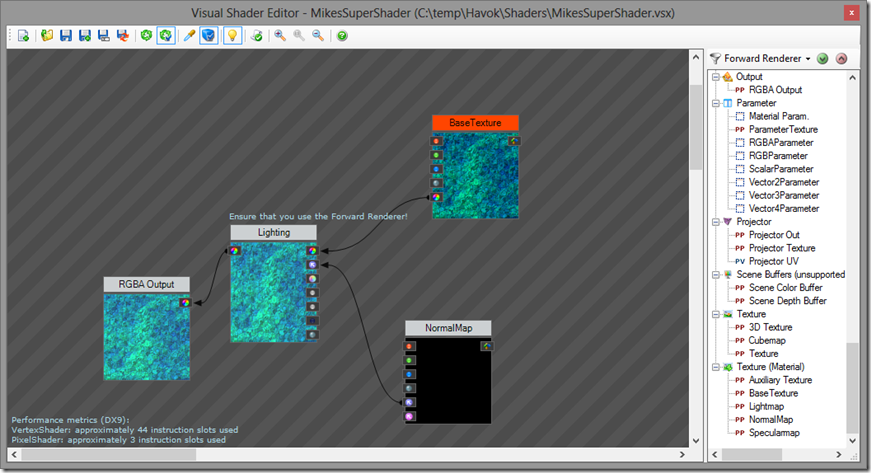Toggle the highlighted green refresh toolbar button
871x473 pixels.
point(166,36)
